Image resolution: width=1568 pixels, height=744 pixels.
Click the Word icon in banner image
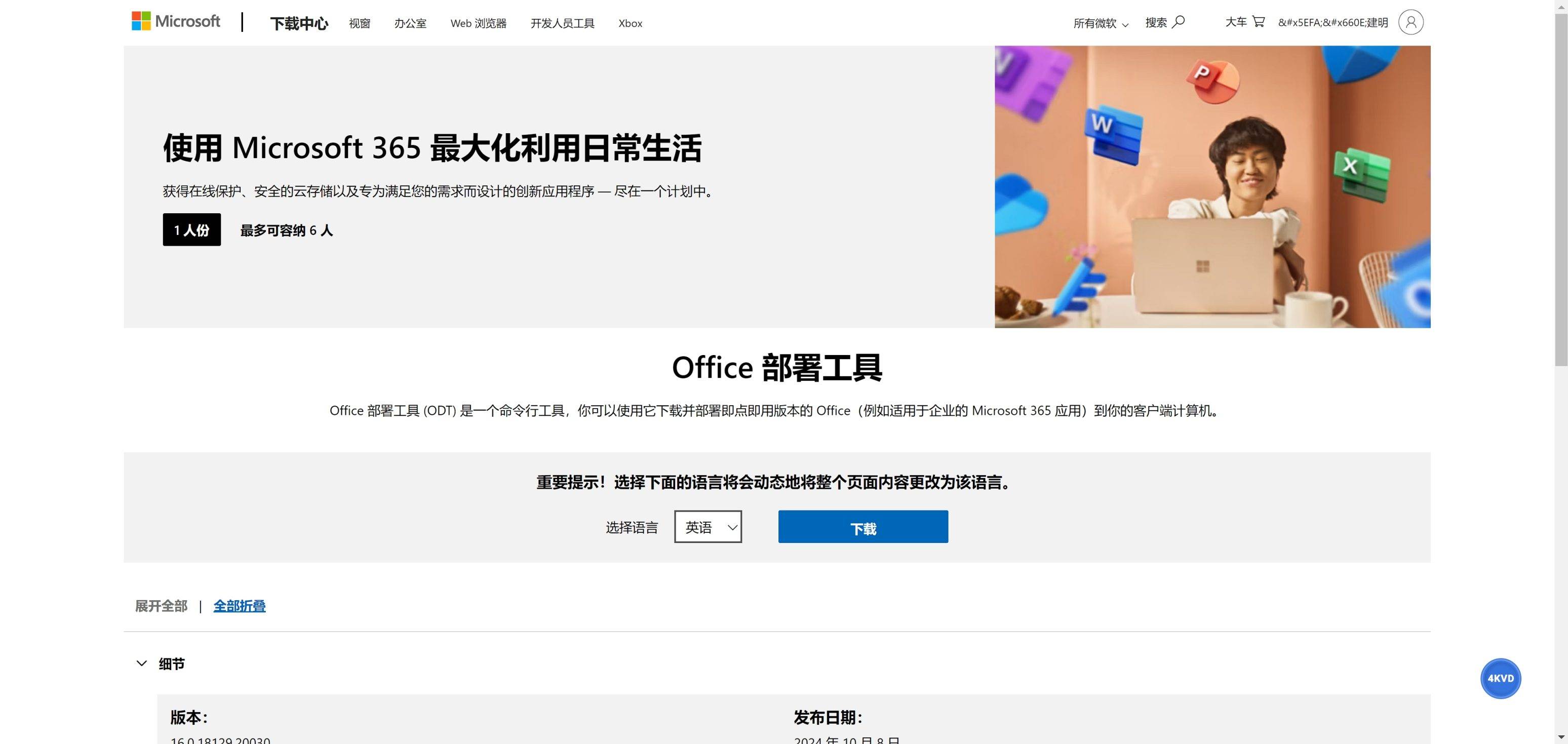[x=1114, y=135]
